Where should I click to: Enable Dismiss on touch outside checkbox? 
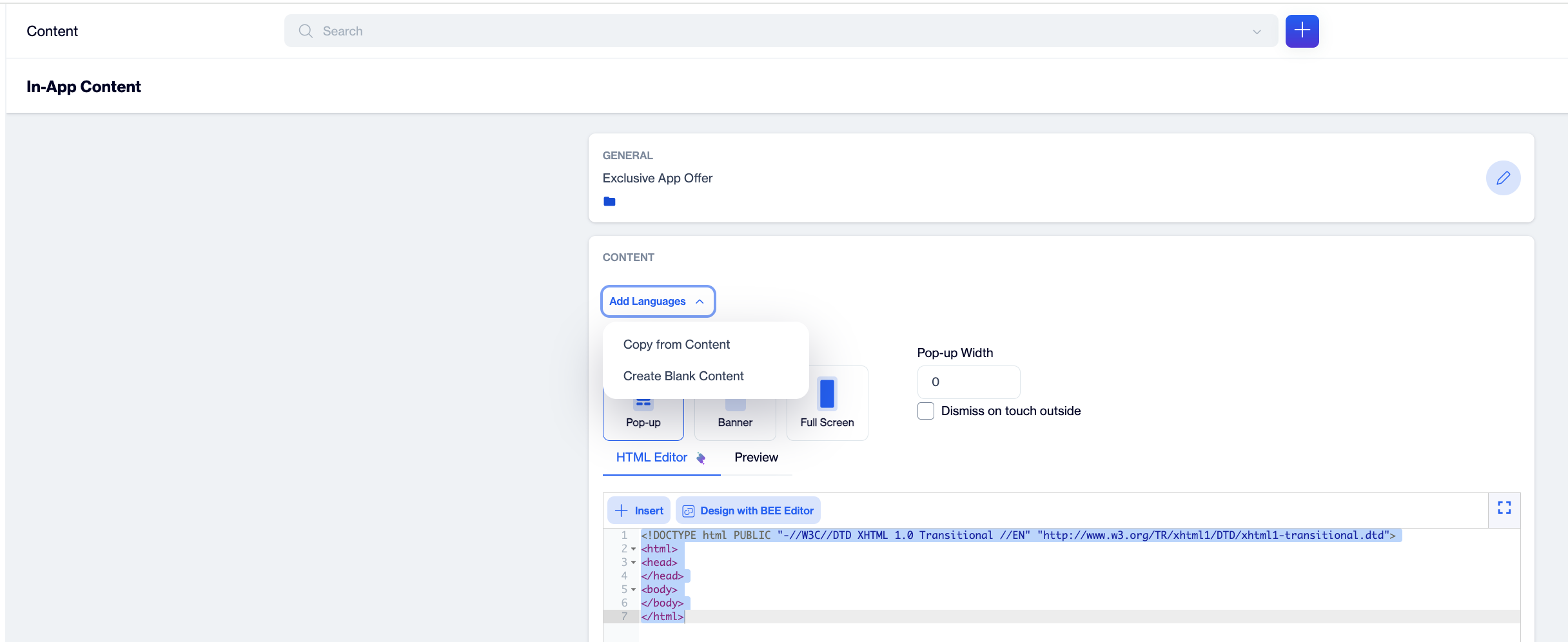[x=926, y=411]
